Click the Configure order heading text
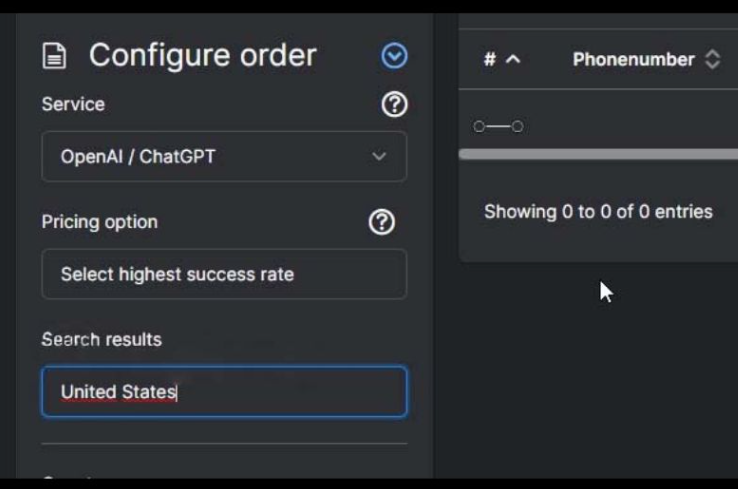Image resolution: width=738 pixels, height=489 pixels. pyautogui.click(x=202, y=56)
